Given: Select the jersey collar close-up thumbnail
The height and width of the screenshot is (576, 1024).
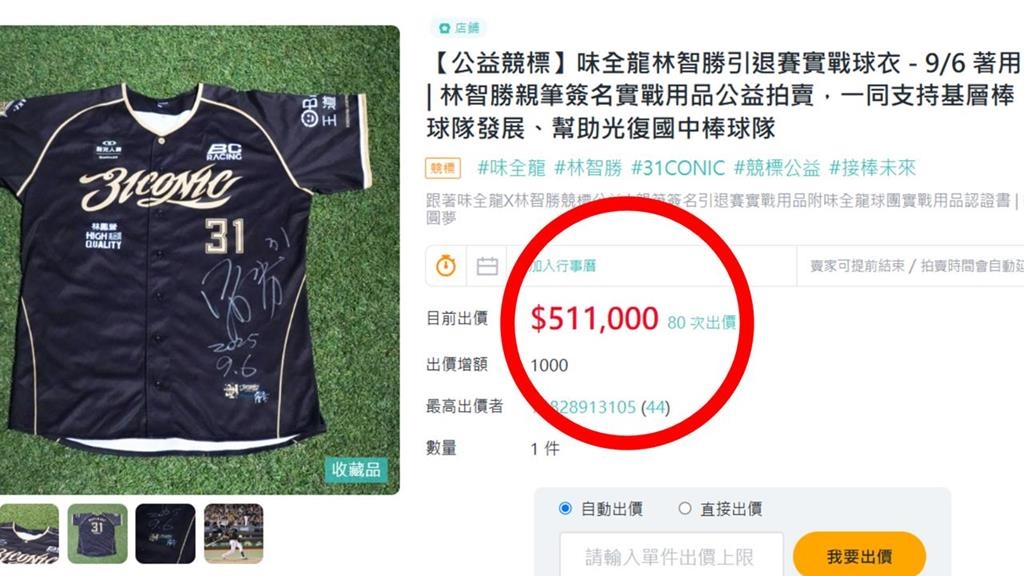Looking at the screenshot, I should (29, 534).
